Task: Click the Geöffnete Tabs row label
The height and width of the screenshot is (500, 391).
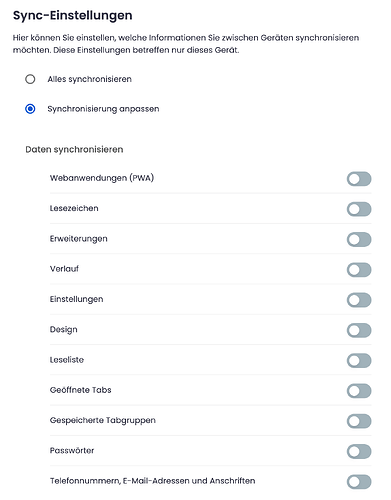Action: 80,390
